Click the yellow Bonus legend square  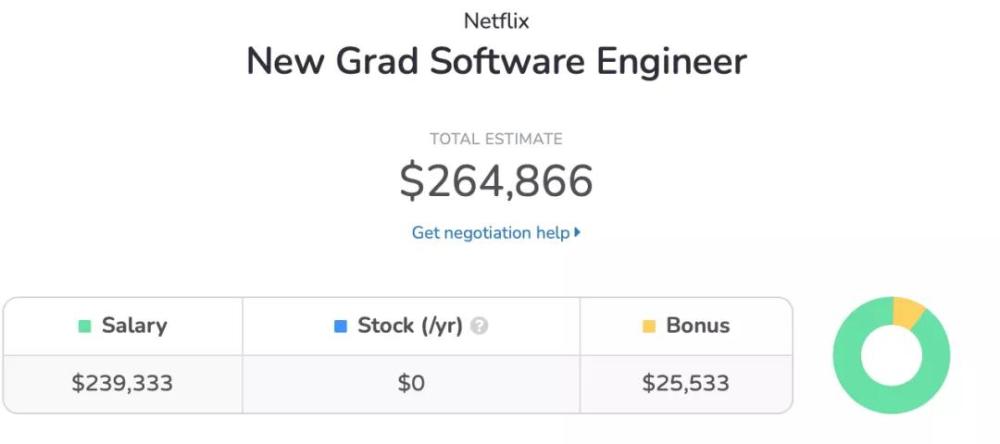click(649, 326)
